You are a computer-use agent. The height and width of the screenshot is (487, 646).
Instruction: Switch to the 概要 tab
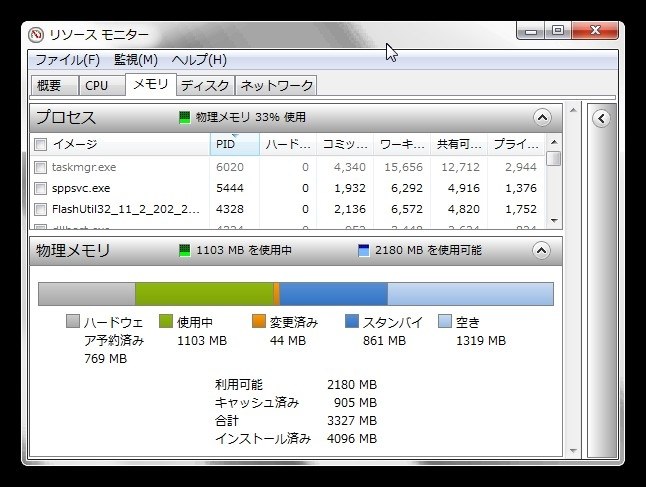pyautogui.click(x=54, y=86)
